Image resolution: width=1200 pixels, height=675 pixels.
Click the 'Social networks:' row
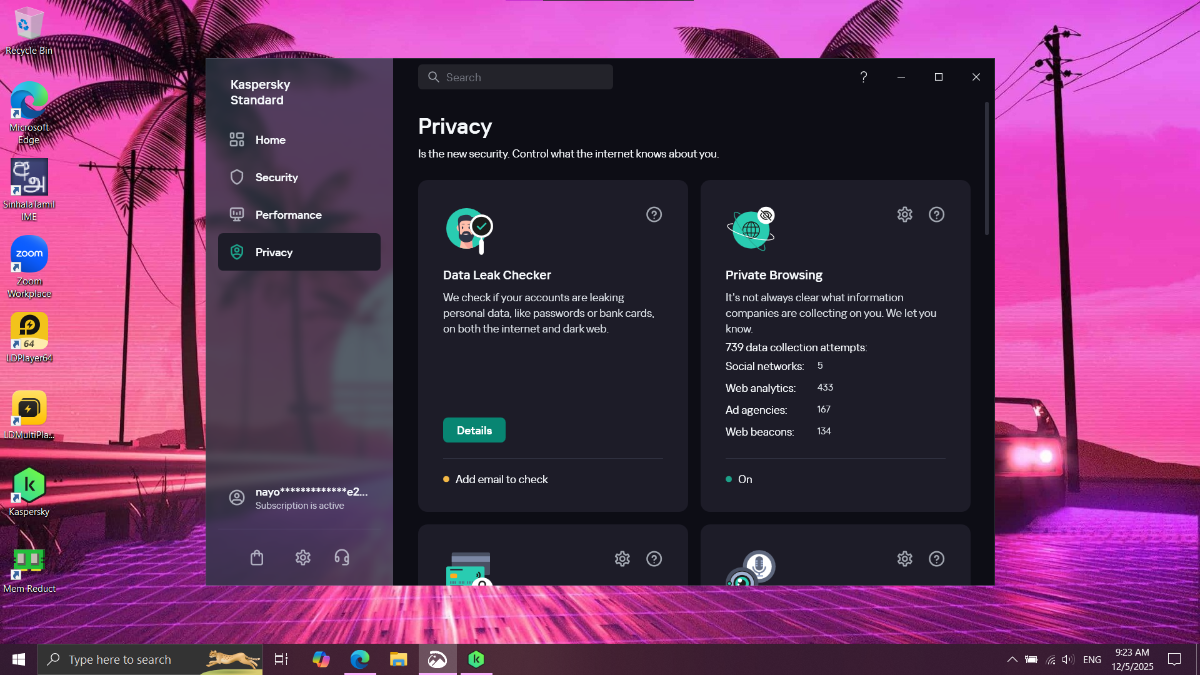click(774, 366)
